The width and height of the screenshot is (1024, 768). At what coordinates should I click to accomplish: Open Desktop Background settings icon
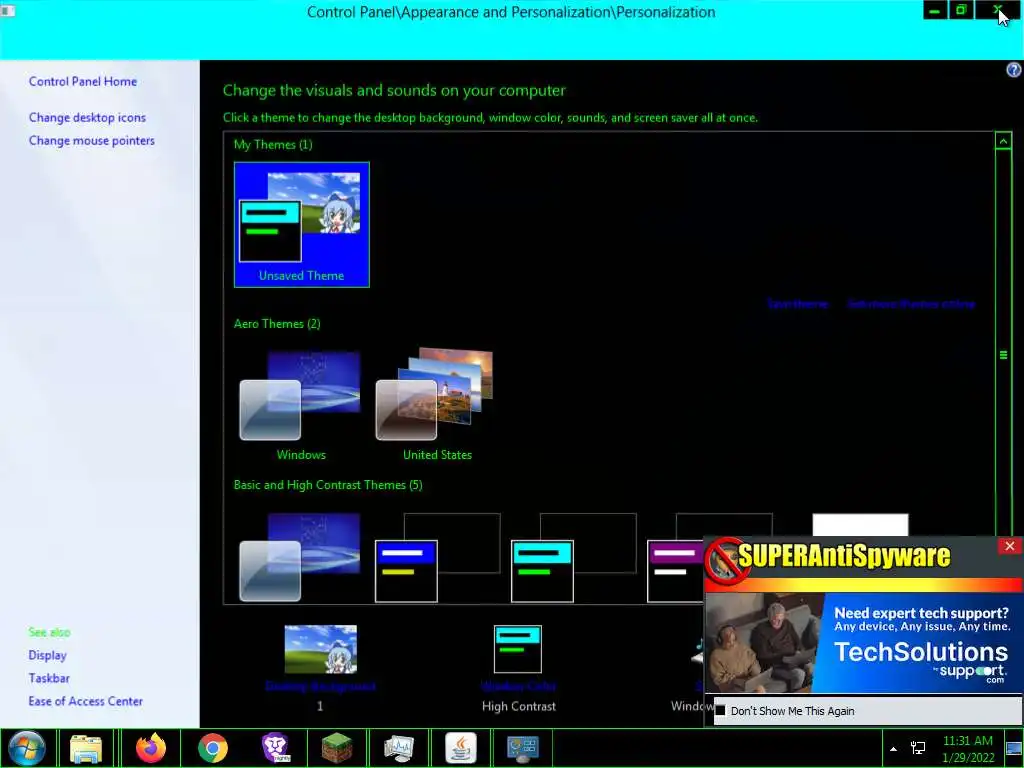(x=321, y=649)
